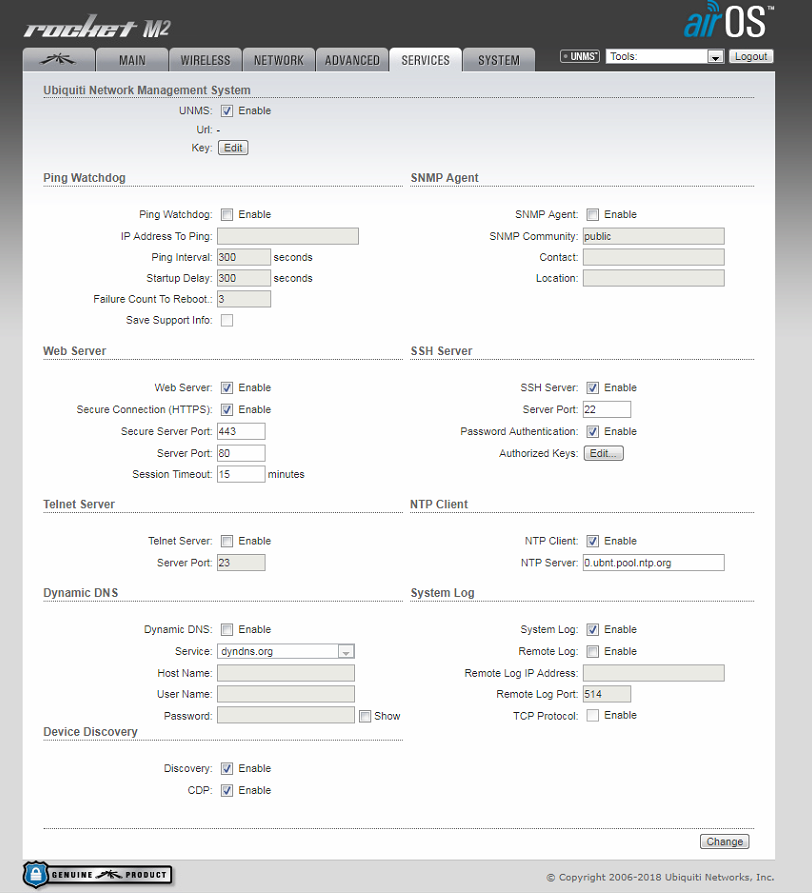Screen dimensions: 812x893
Task: Expand the Tools dropdown
Action: click(665, 56)
